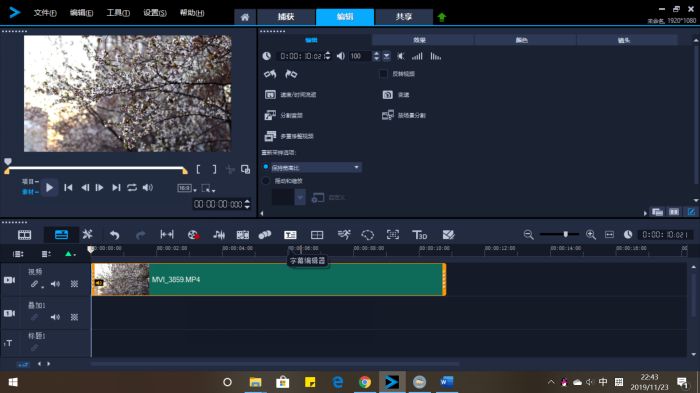Toggle repeat playback in preview

click(132, 188)
